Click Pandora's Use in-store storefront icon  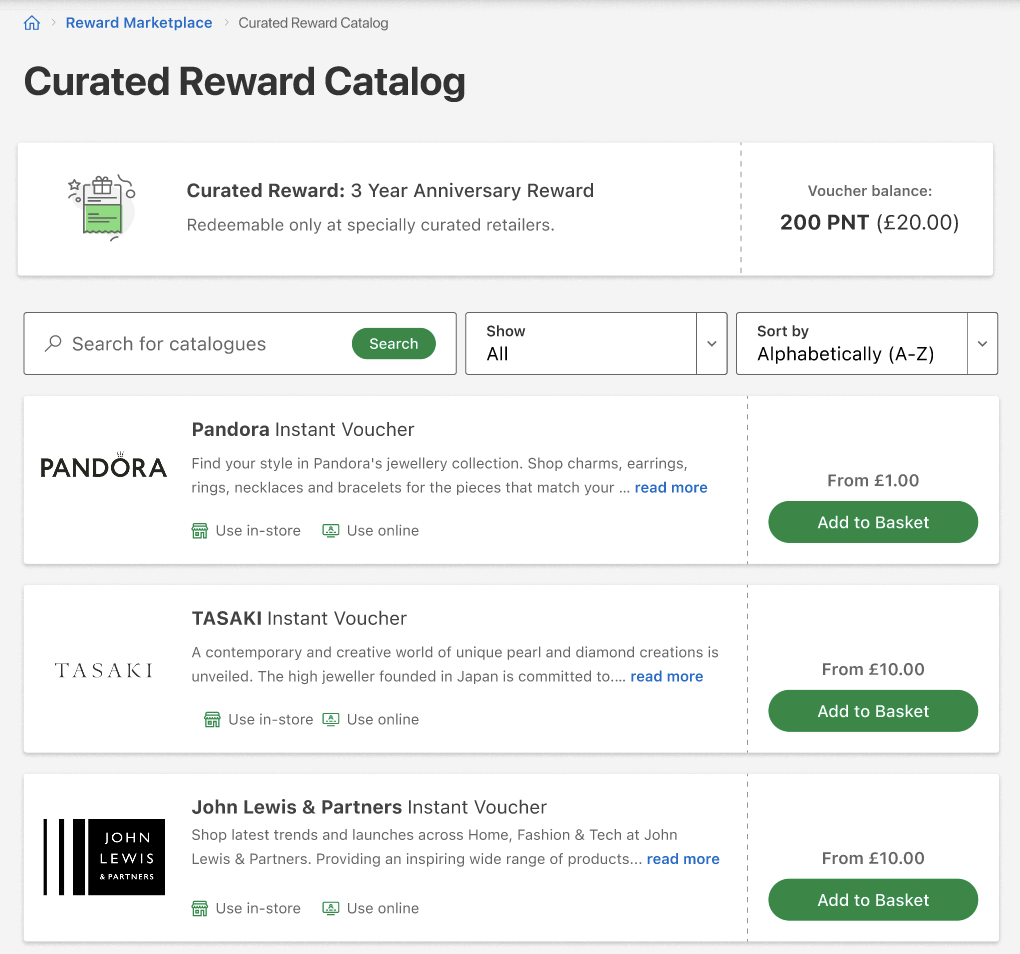[x=199, y=529]
